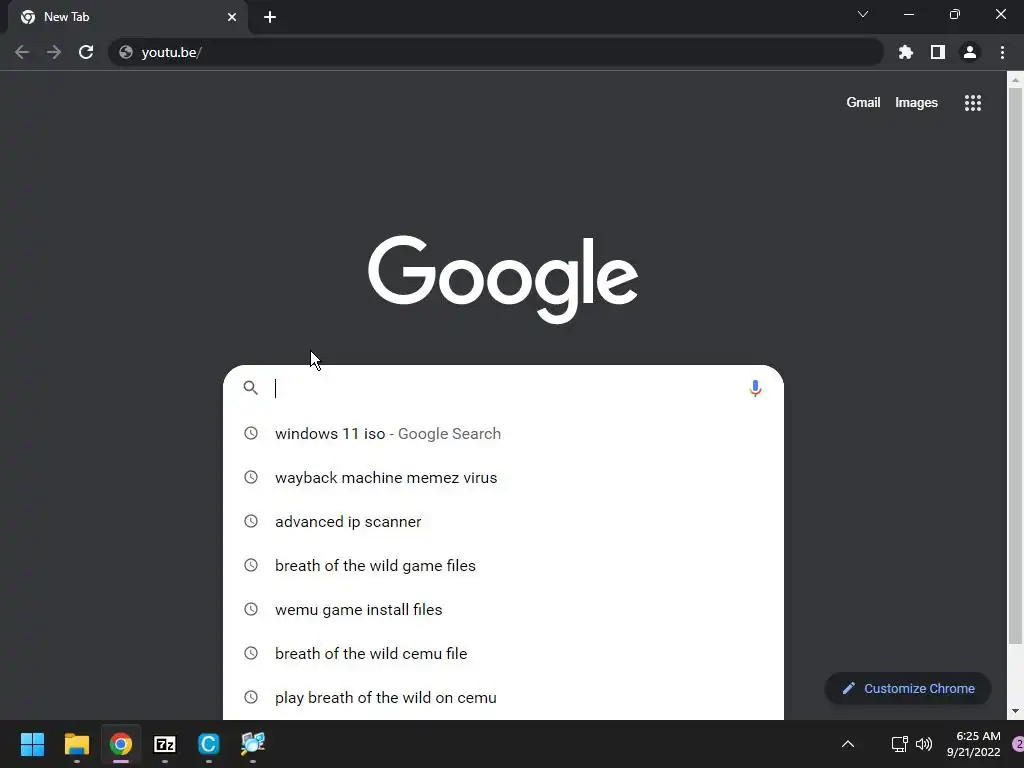The height and width of the screenshot is (768, 1024).
Task: Focus the Google search text field
Action: click(x=506, y=389)
